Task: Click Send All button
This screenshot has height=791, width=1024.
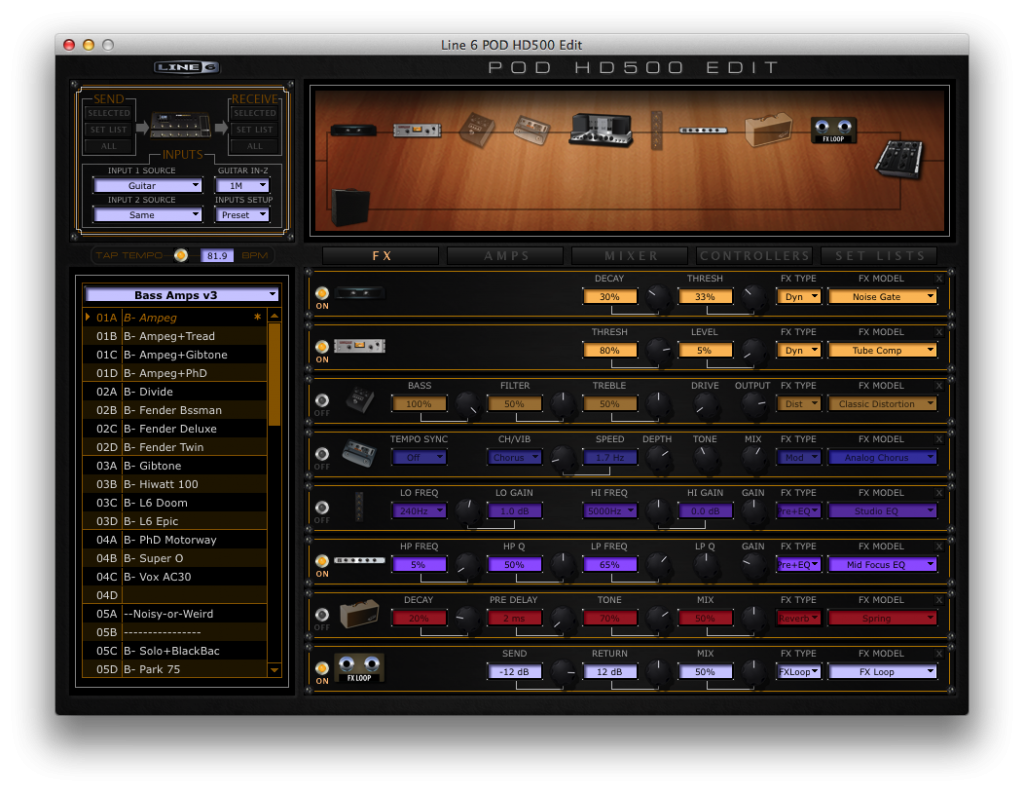Action: pyautogui.click(x=109, y=146)
